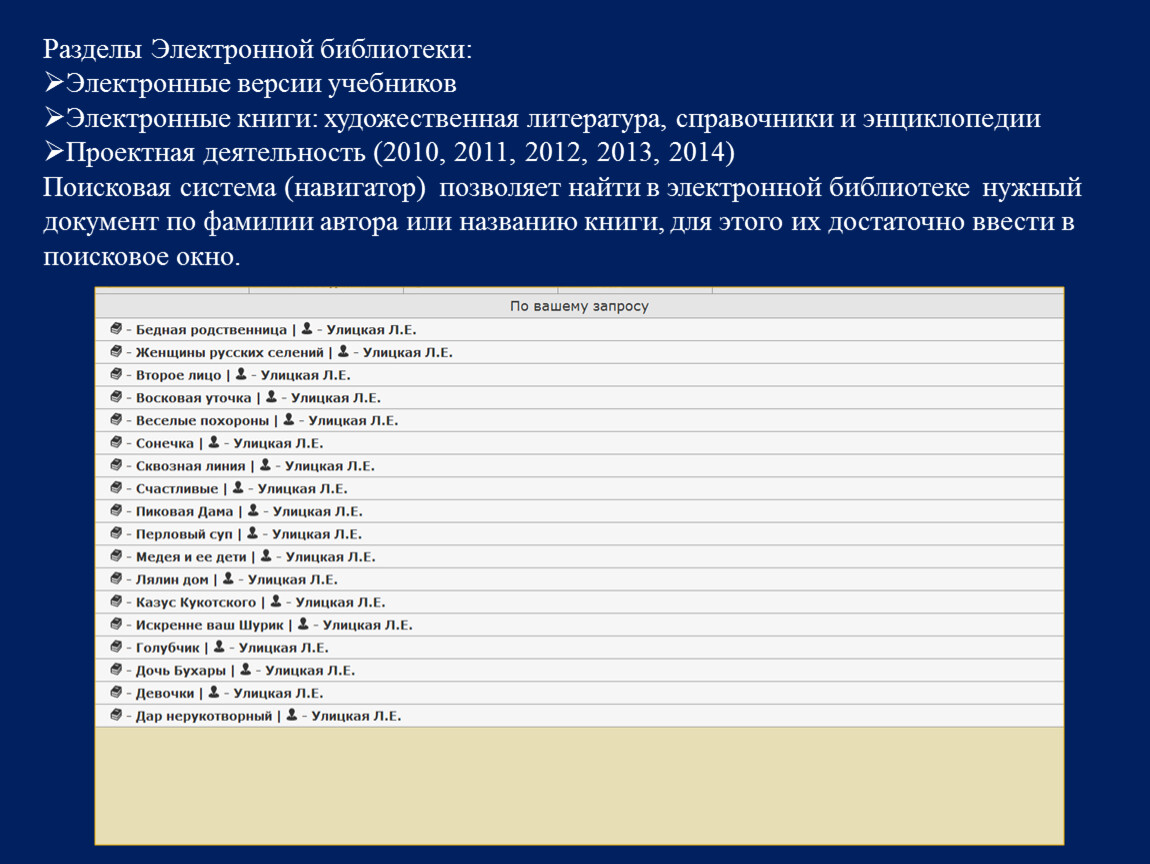Select the person icon in Восковая уточка row
Viewport: 1150px width, 864px height.
click(x=271, y=397)
